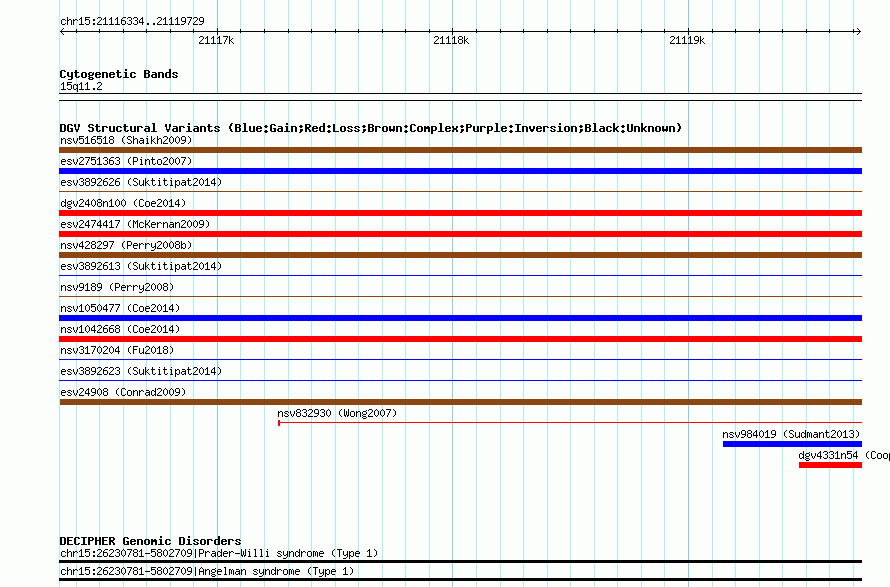Click the 15q11.2 cytogenetic band label
Screen dimensions: 890x587
81,87
